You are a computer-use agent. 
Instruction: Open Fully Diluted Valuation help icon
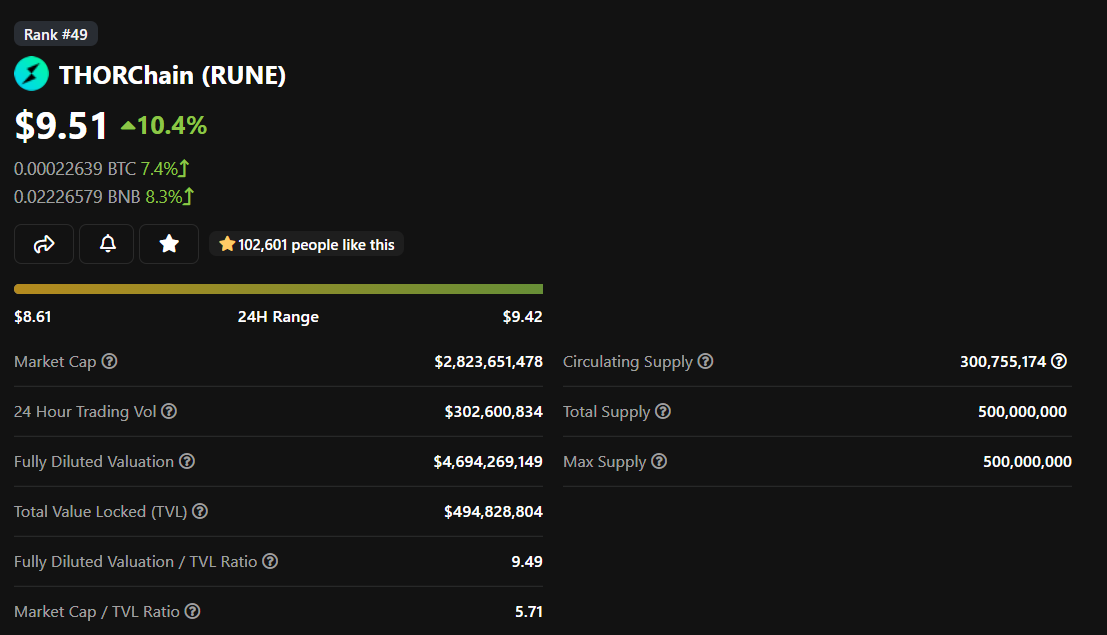[186, 461]
